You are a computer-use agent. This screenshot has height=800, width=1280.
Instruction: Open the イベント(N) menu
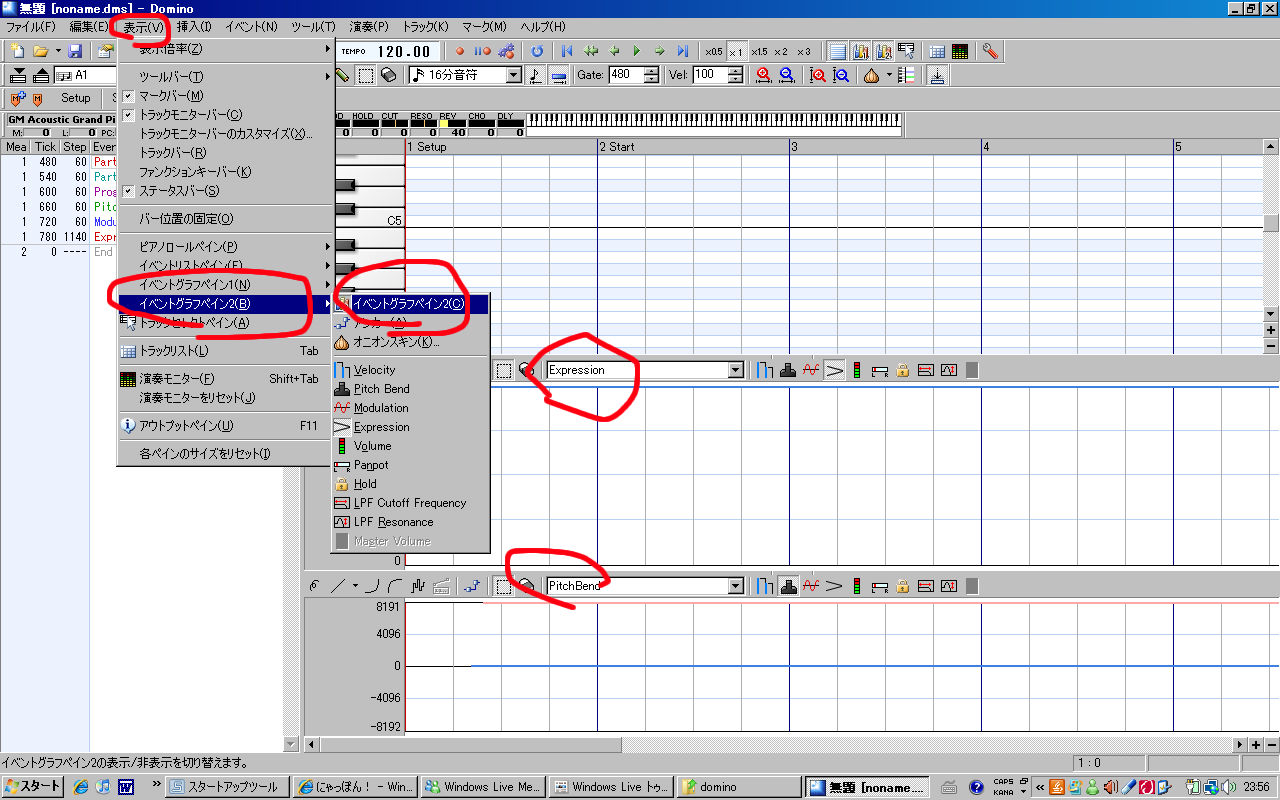click(x=251, y=26)
